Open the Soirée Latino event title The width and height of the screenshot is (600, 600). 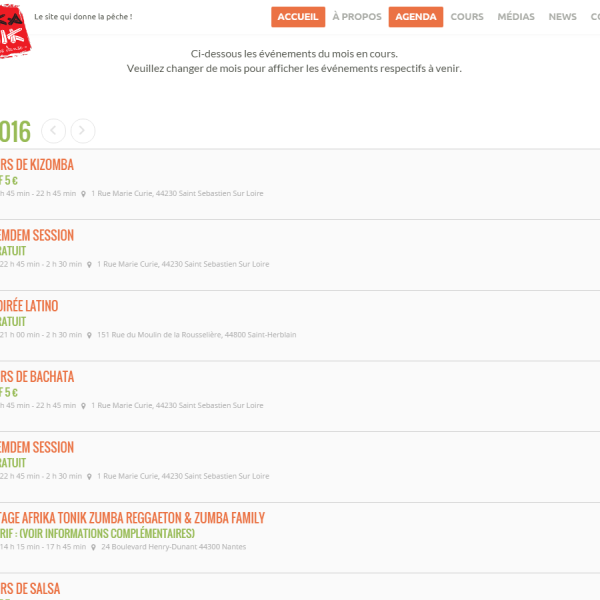click(x=30, y=306)
